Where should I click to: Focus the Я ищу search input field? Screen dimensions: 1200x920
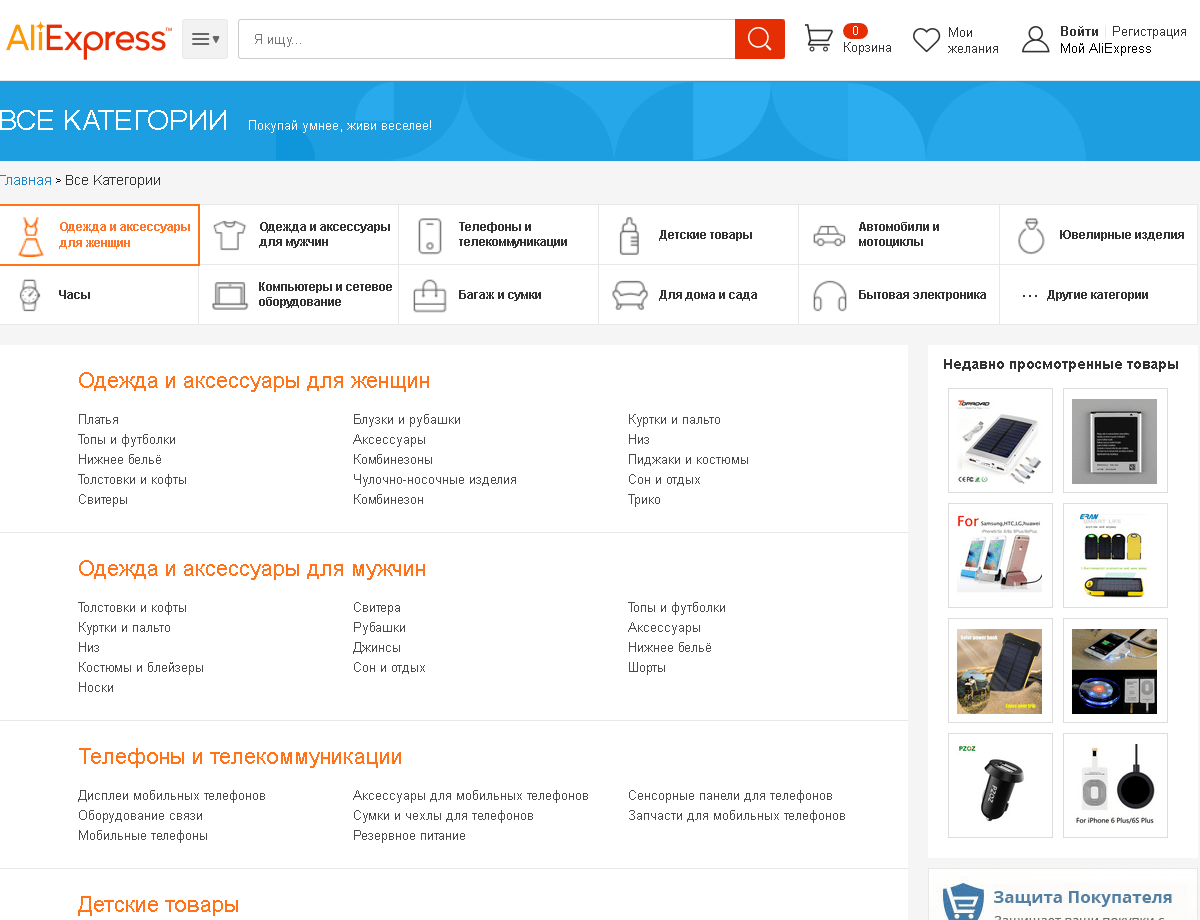point(486,39)
